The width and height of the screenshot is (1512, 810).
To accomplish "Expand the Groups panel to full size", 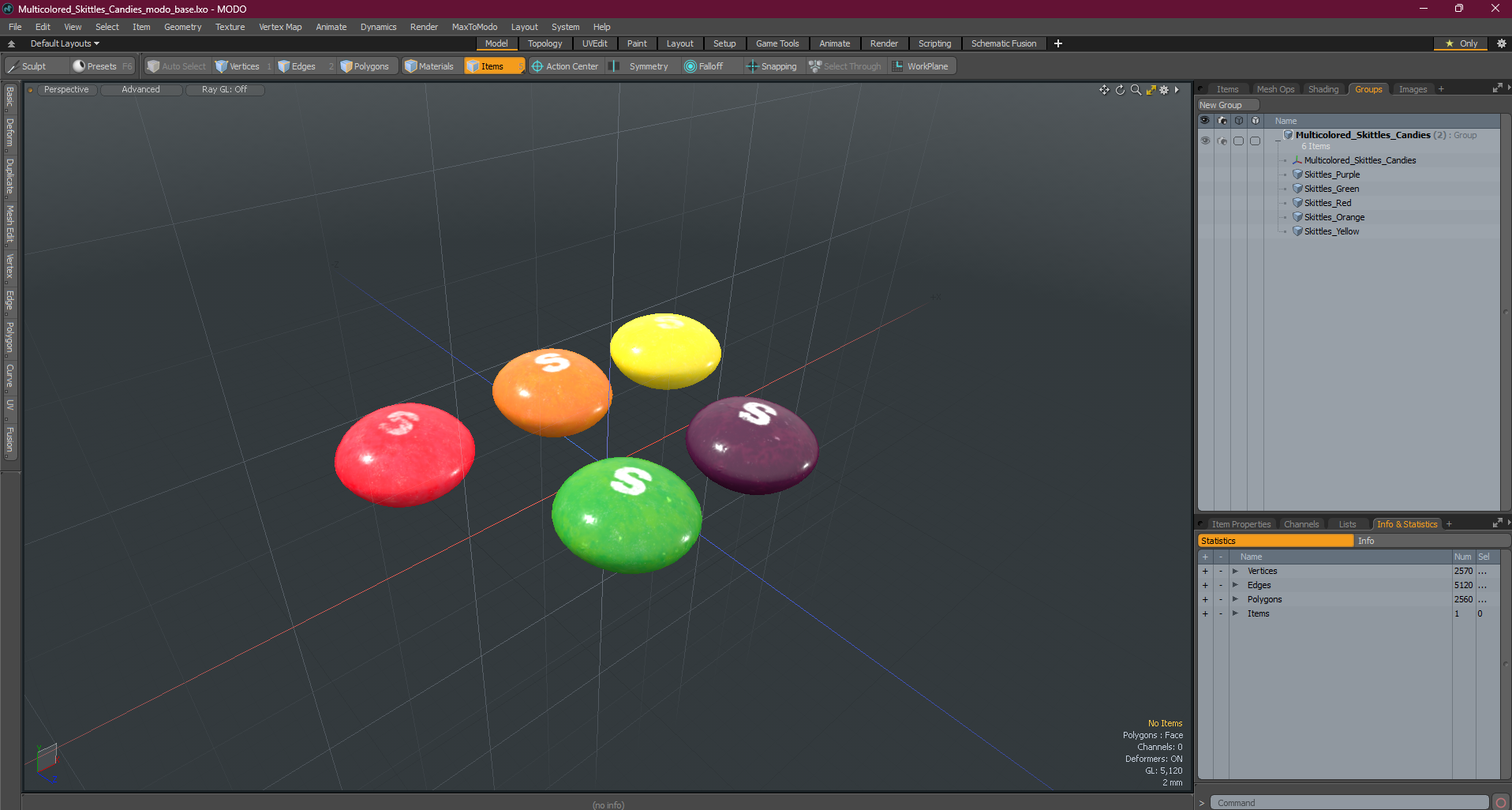I will (1497, 88).
